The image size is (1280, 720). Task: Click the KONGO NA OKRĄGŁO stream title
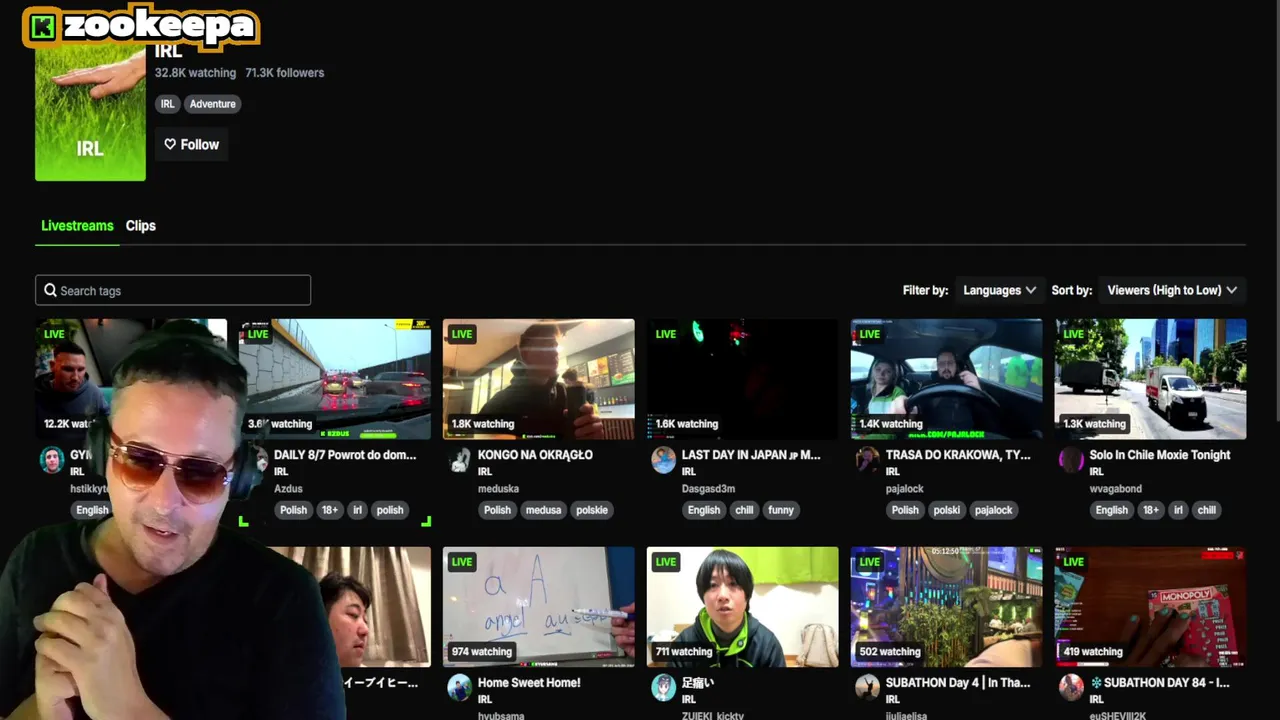click(535, 455)
